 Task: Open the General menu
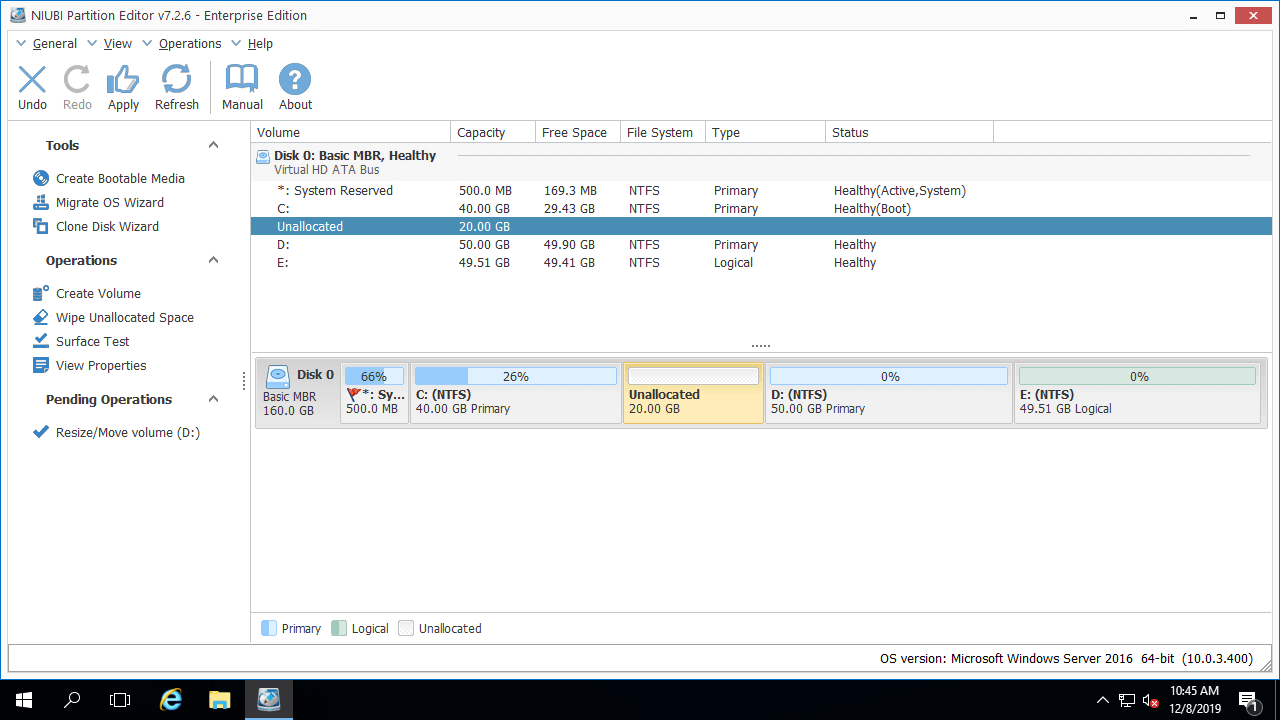click(x=54, y=44)
